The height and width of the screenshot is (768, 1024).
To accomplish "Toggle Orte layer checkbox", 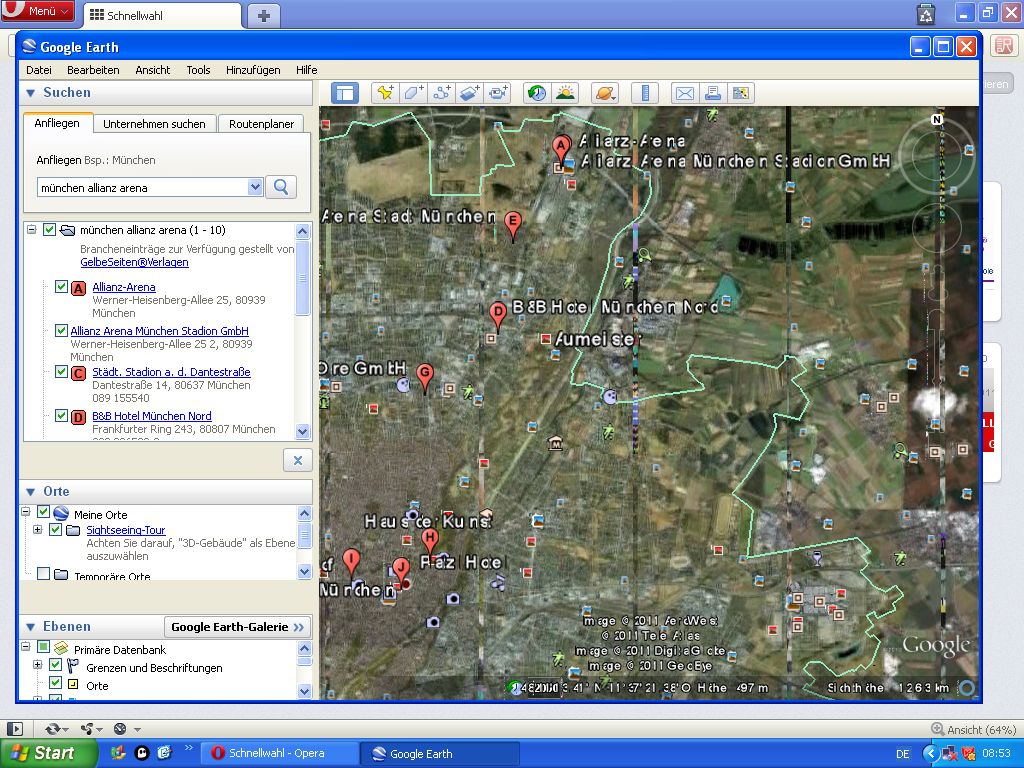I will pyautogui.click(x=56, y=683).
